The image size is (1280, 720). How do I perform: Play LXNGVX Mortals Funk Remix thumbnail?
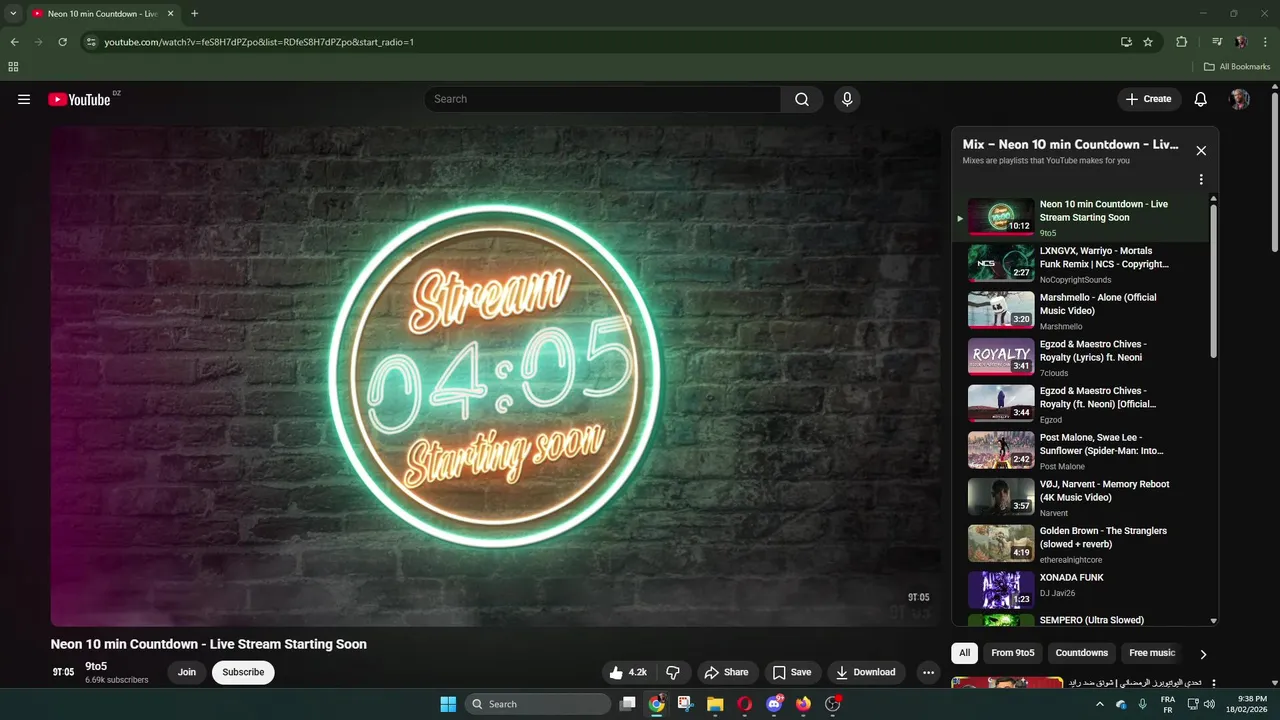pos(1001,263)
